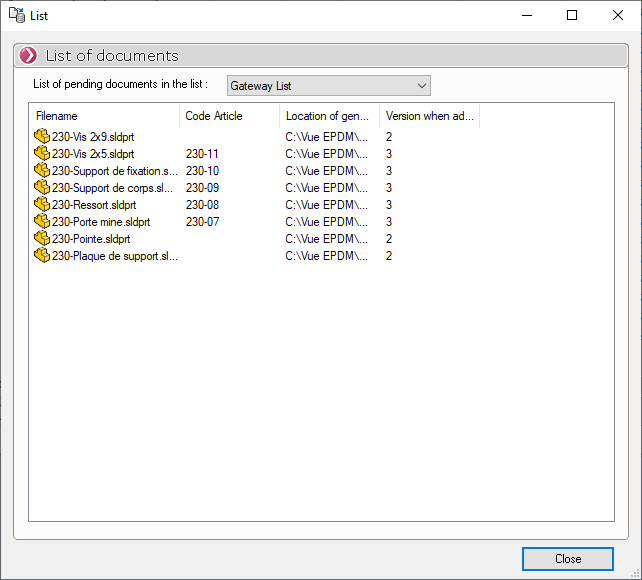Click the List window title bar icon
Viewport: 642px width, 580px height.
click(17, 15)
